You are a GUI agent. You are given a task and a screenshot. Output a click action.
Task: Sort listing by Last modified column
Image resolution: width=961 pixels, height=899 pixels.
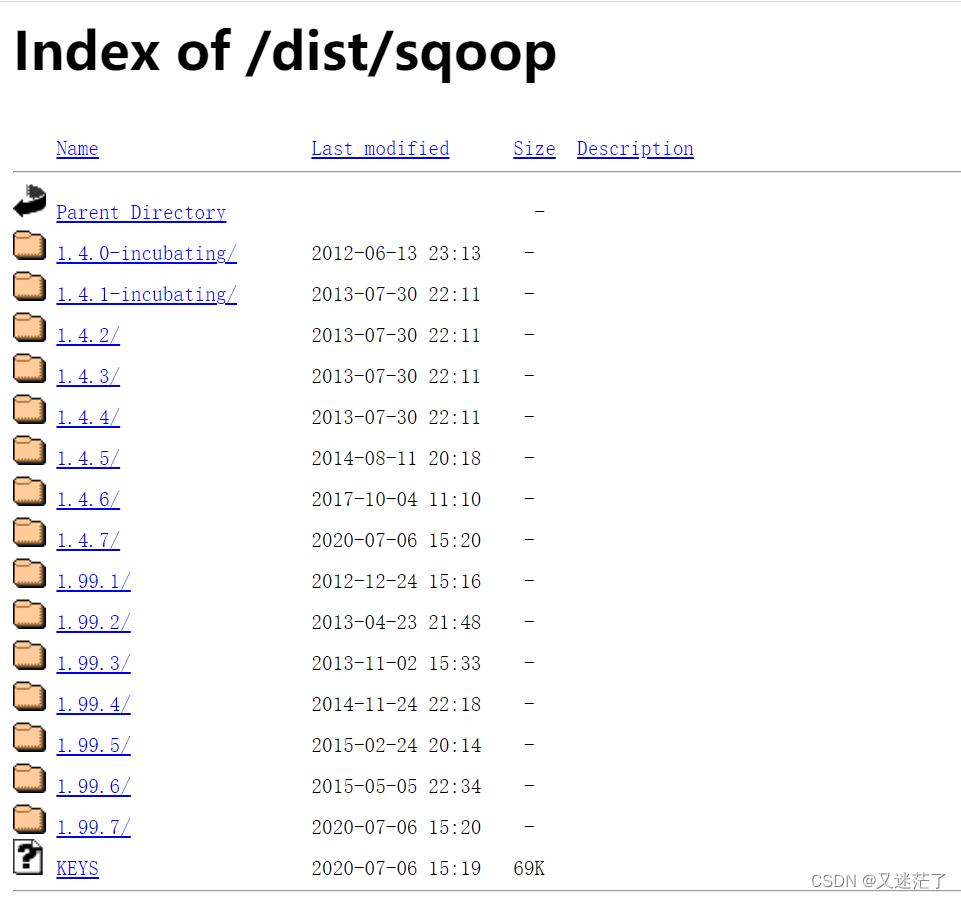coord(380,148)
